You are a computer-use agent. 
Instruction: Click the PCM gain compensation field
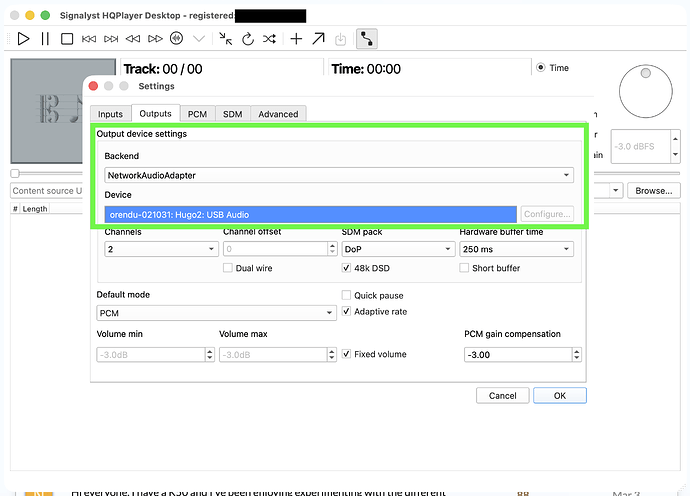518,355
